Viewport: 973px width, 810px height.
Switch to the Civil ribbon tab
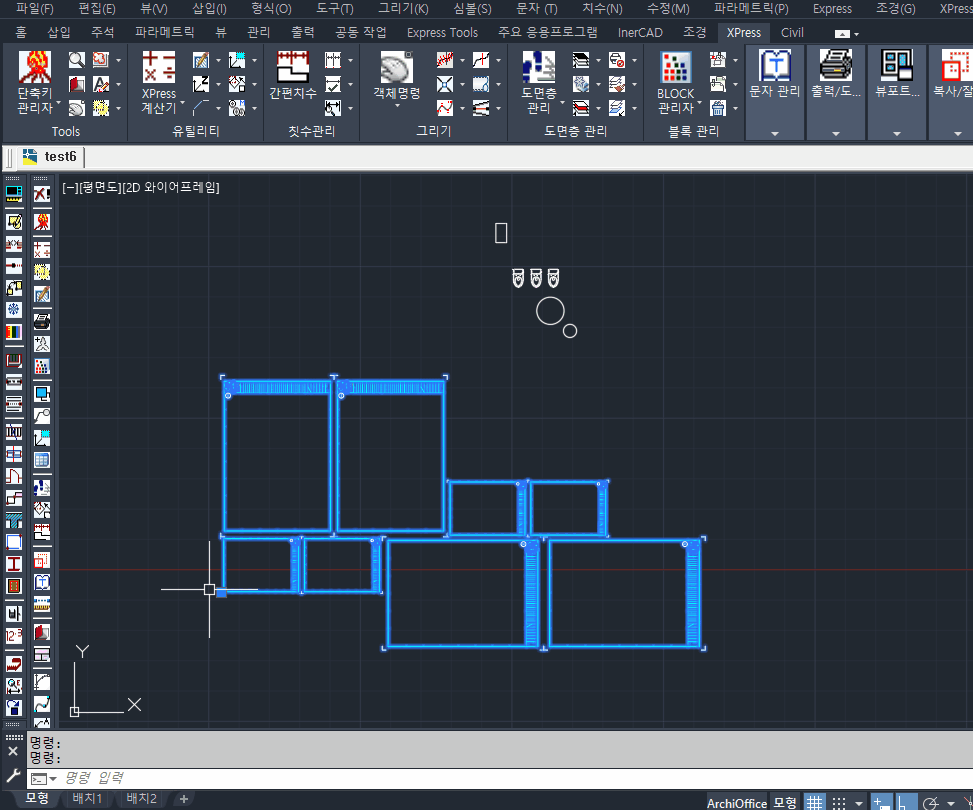point(792,32)
